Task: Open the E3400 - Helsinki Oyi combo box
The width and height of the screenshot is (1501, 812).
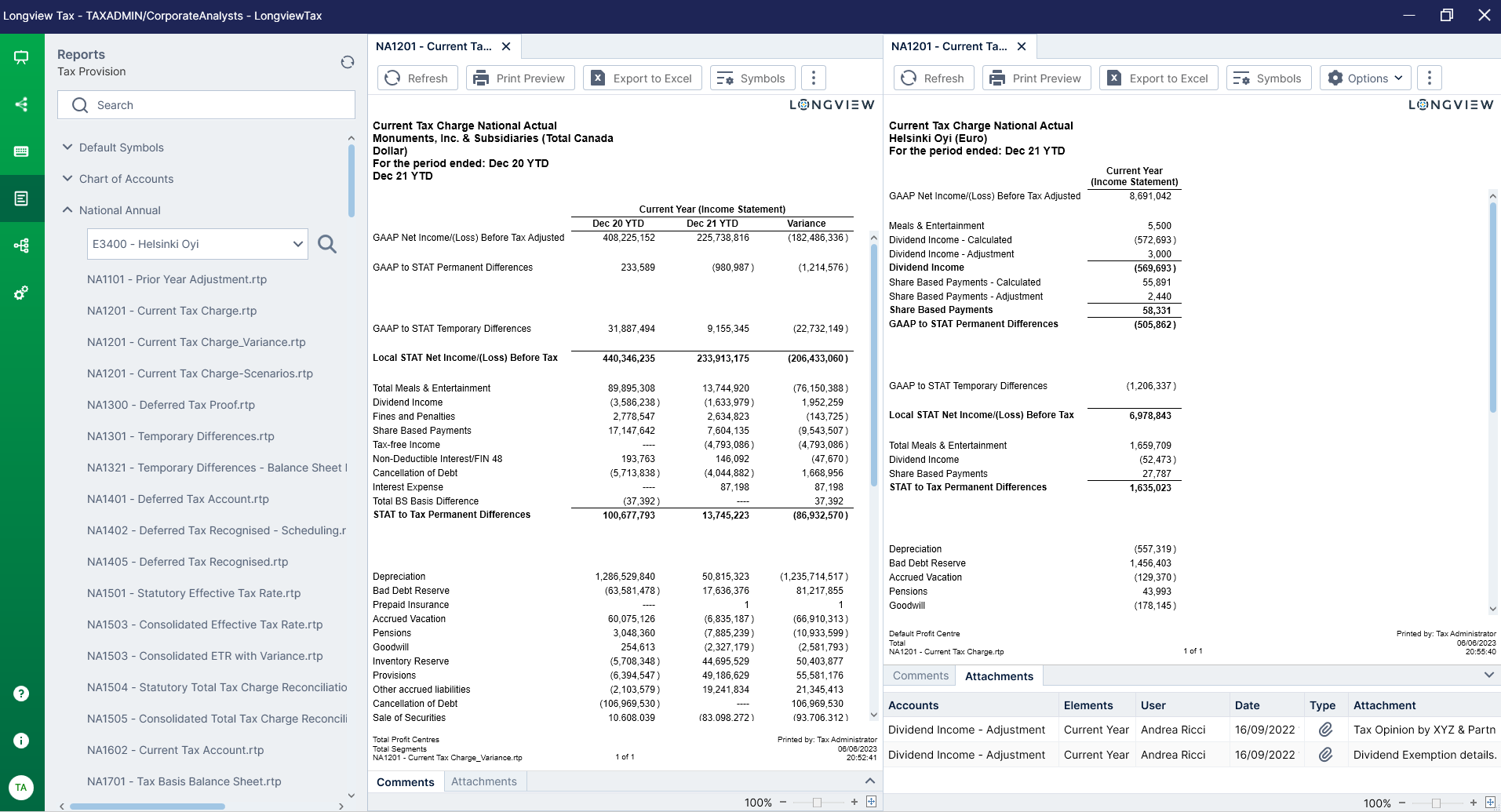Action: point(197,244)
